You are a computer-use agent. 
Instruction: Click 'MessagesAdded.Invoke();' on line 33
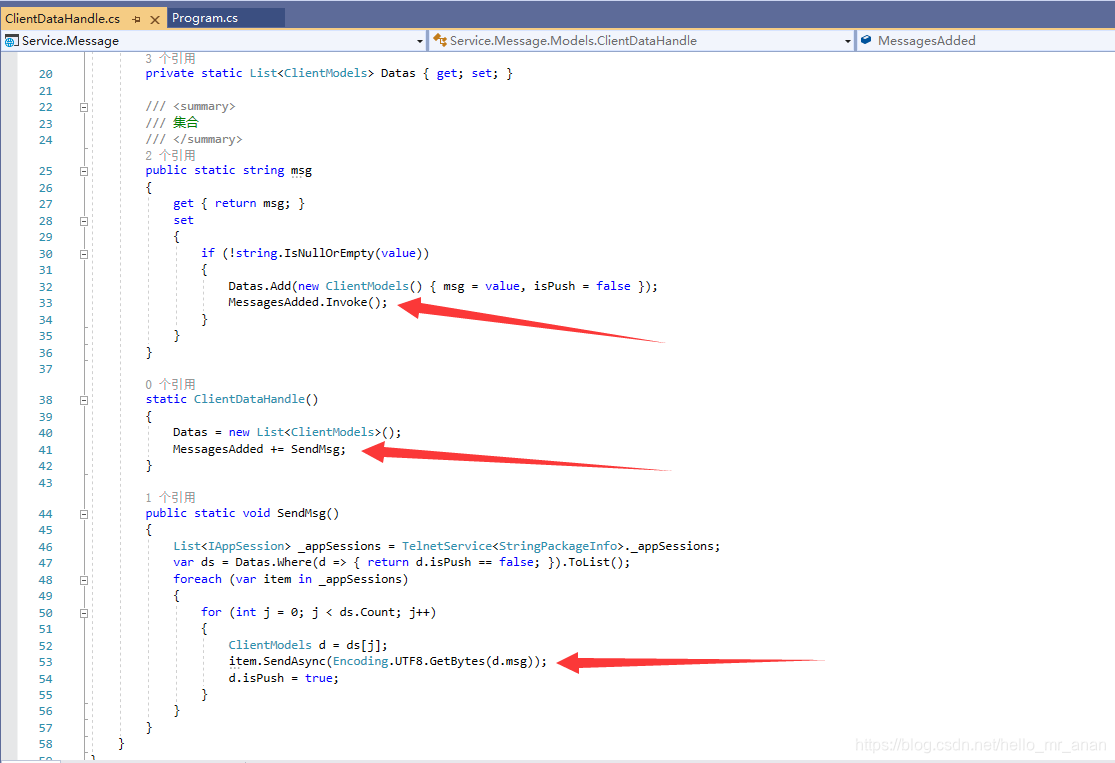click(308, 302)
